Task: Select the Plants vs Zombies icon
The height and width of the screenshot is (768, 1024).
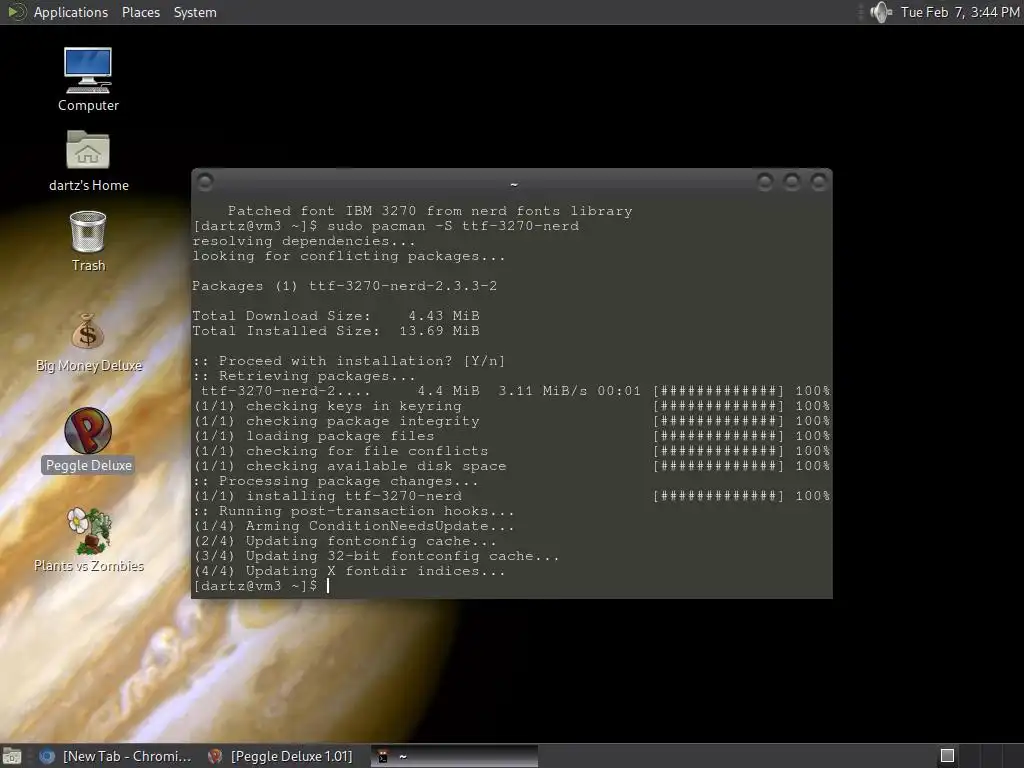Action: [x=88, y=540]
